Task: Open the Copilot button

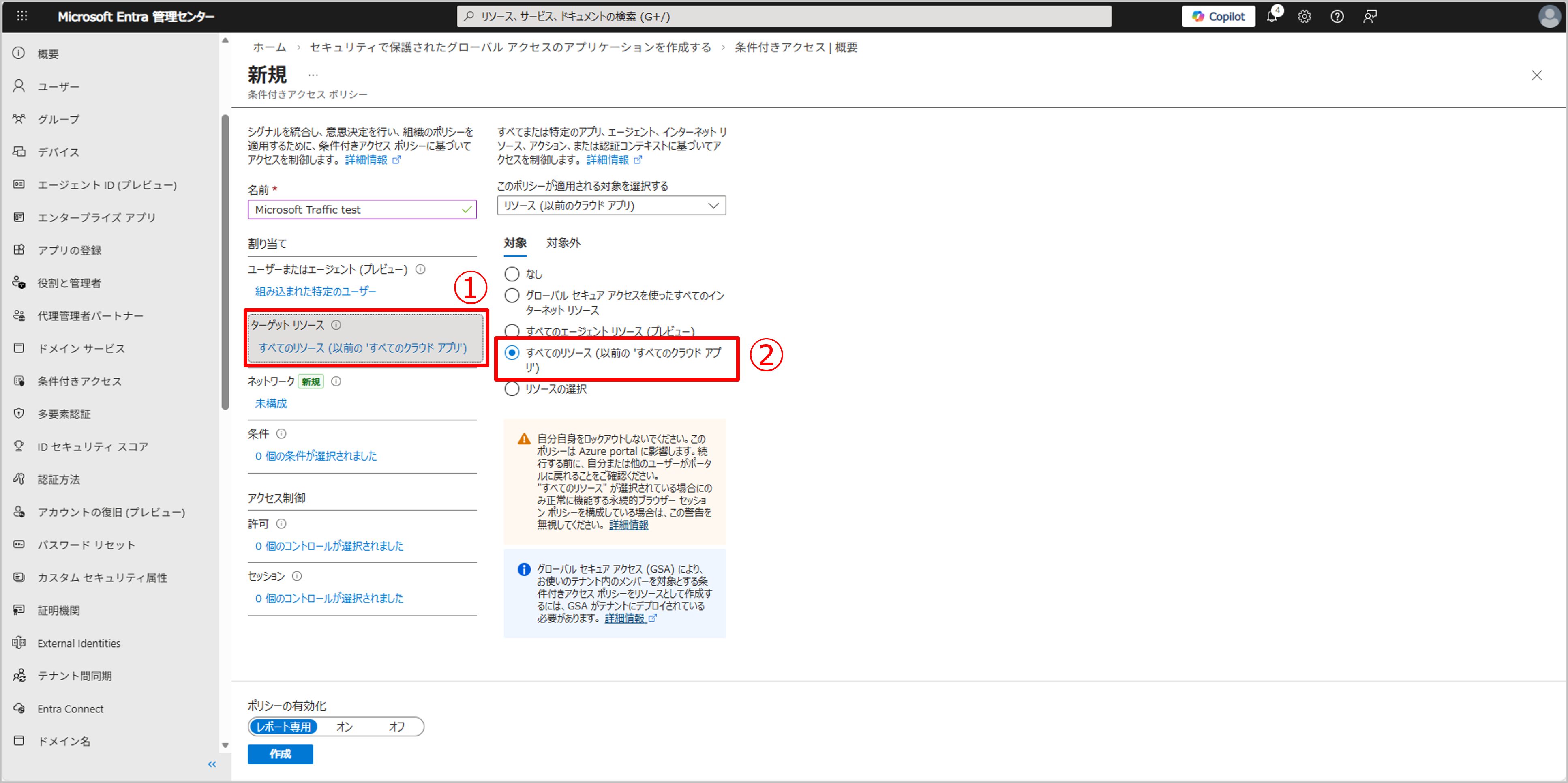Action: click(x=1218, y=17)
